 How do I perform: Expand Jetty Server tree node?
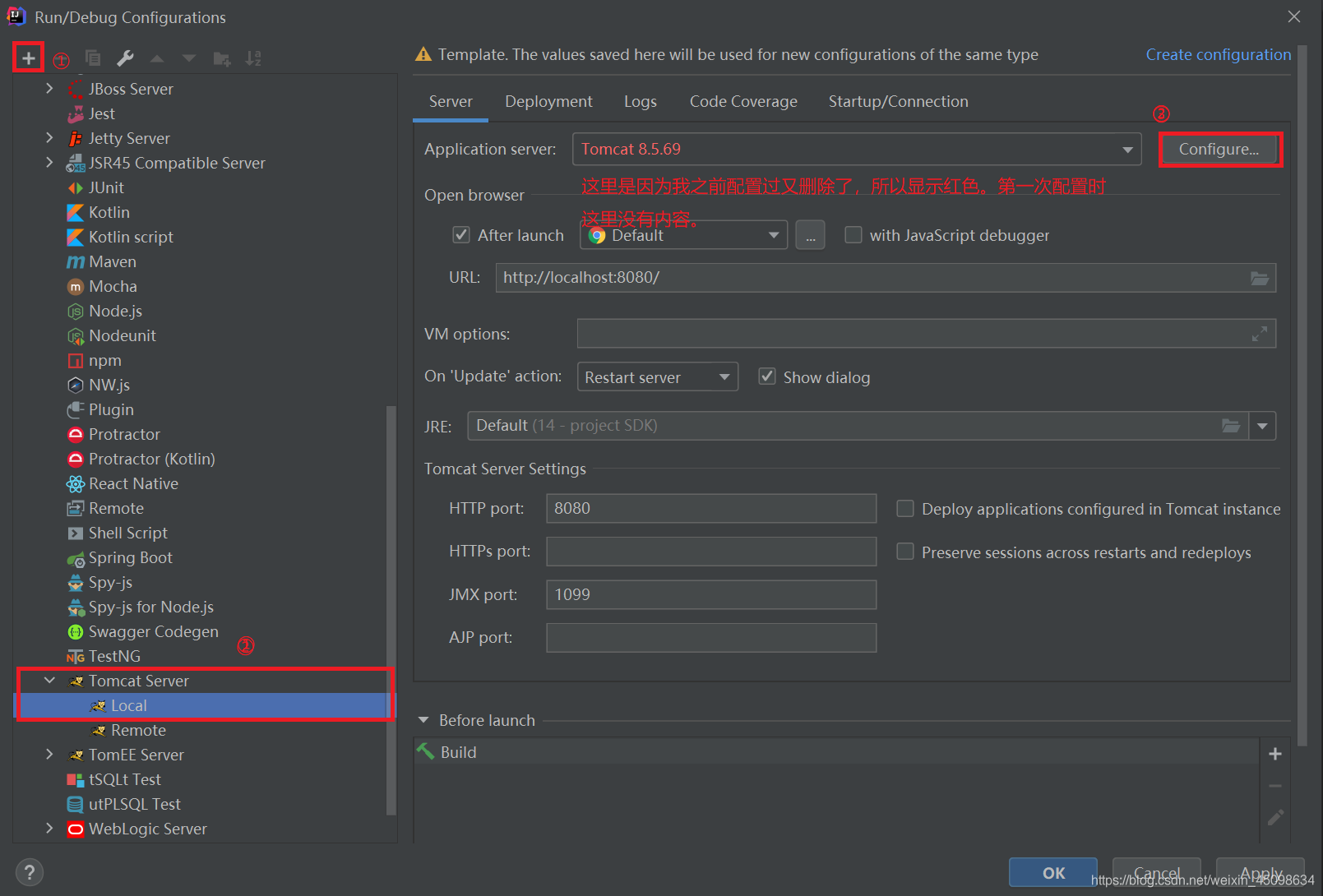click(49, 137)
